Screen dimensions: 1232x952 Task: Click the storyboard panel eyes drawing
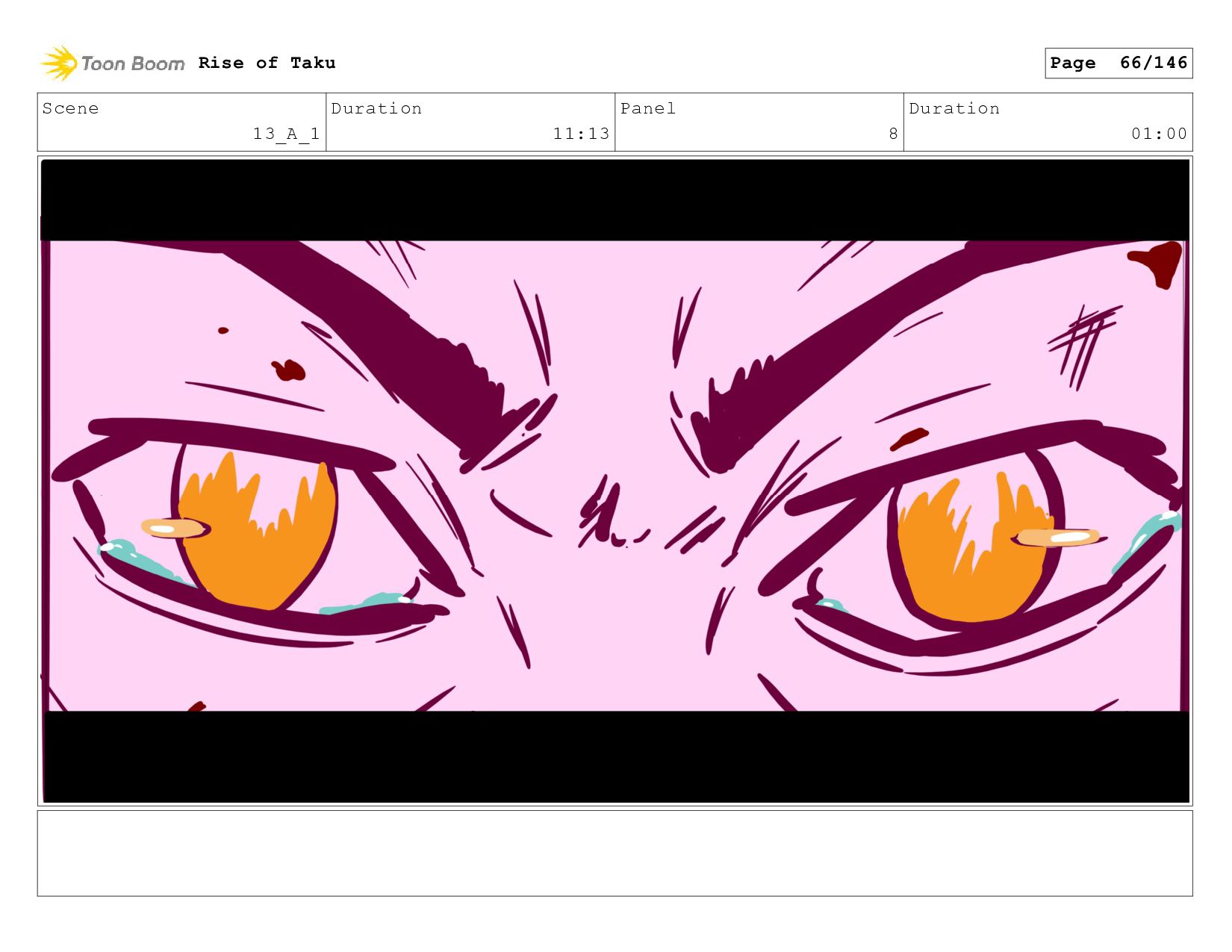615,481
